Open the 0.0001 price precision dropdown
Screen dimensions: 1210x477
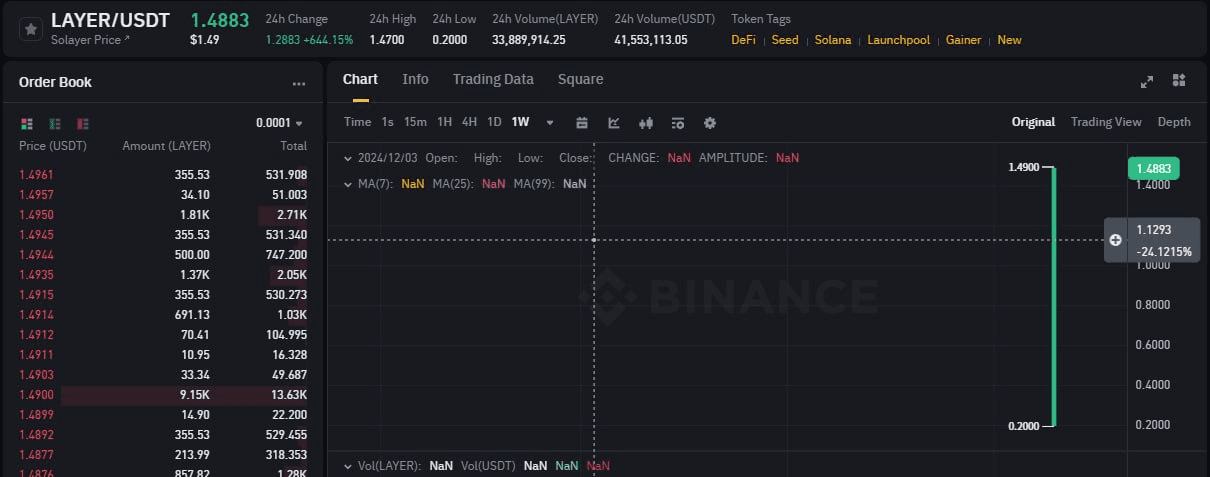(279, 123)
